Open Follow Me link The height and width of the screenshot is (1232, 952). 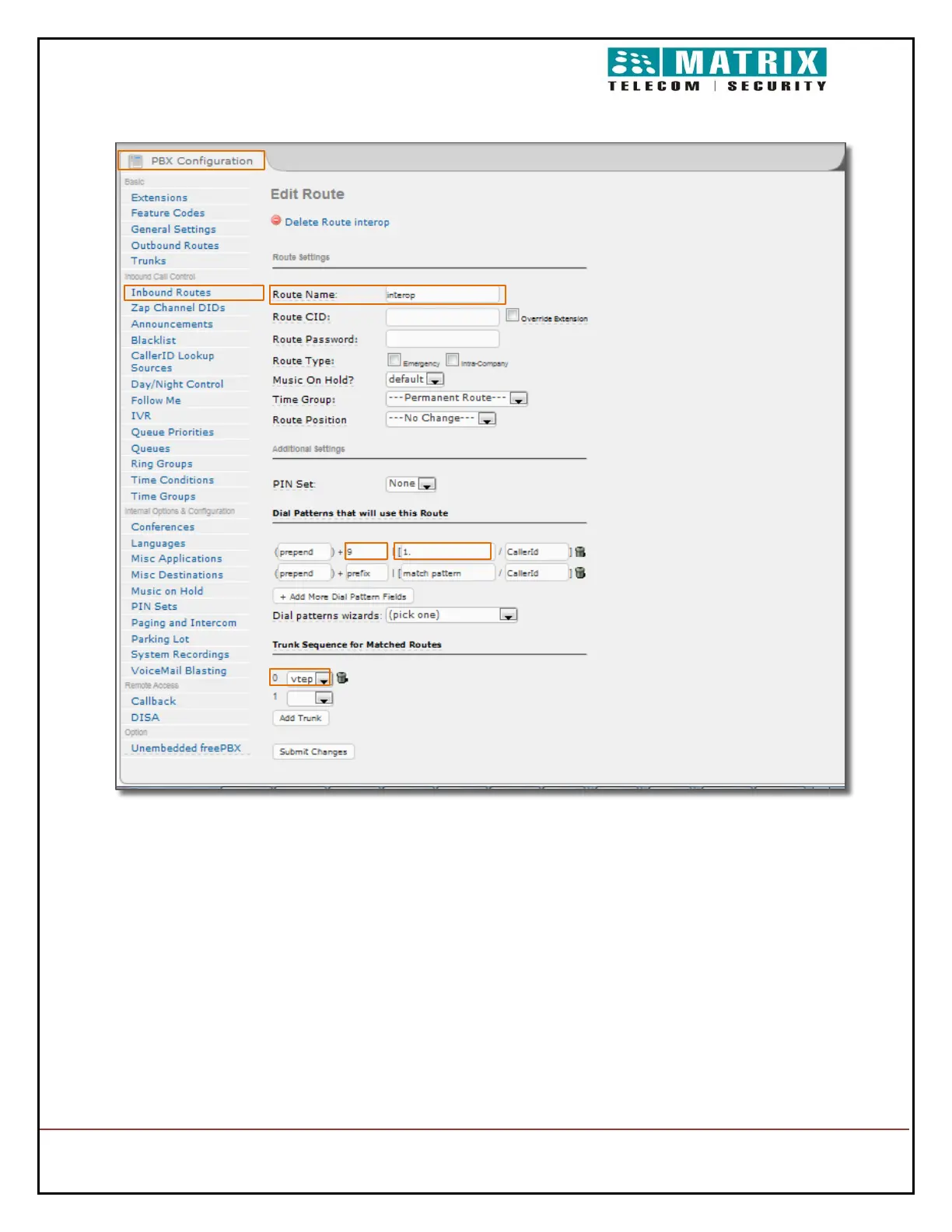(x=156, y=401)
